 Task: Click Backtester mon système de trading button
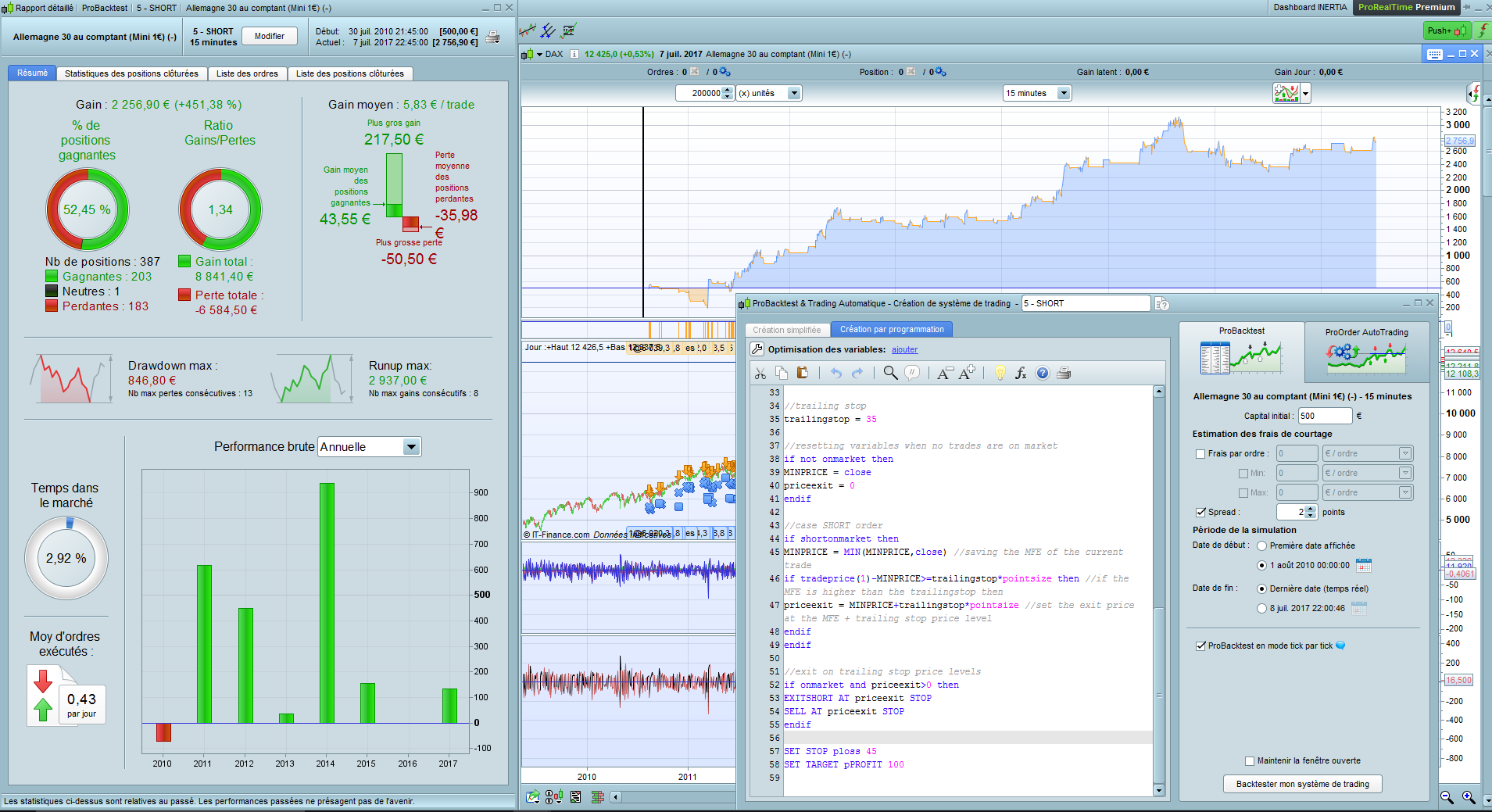1302,784
